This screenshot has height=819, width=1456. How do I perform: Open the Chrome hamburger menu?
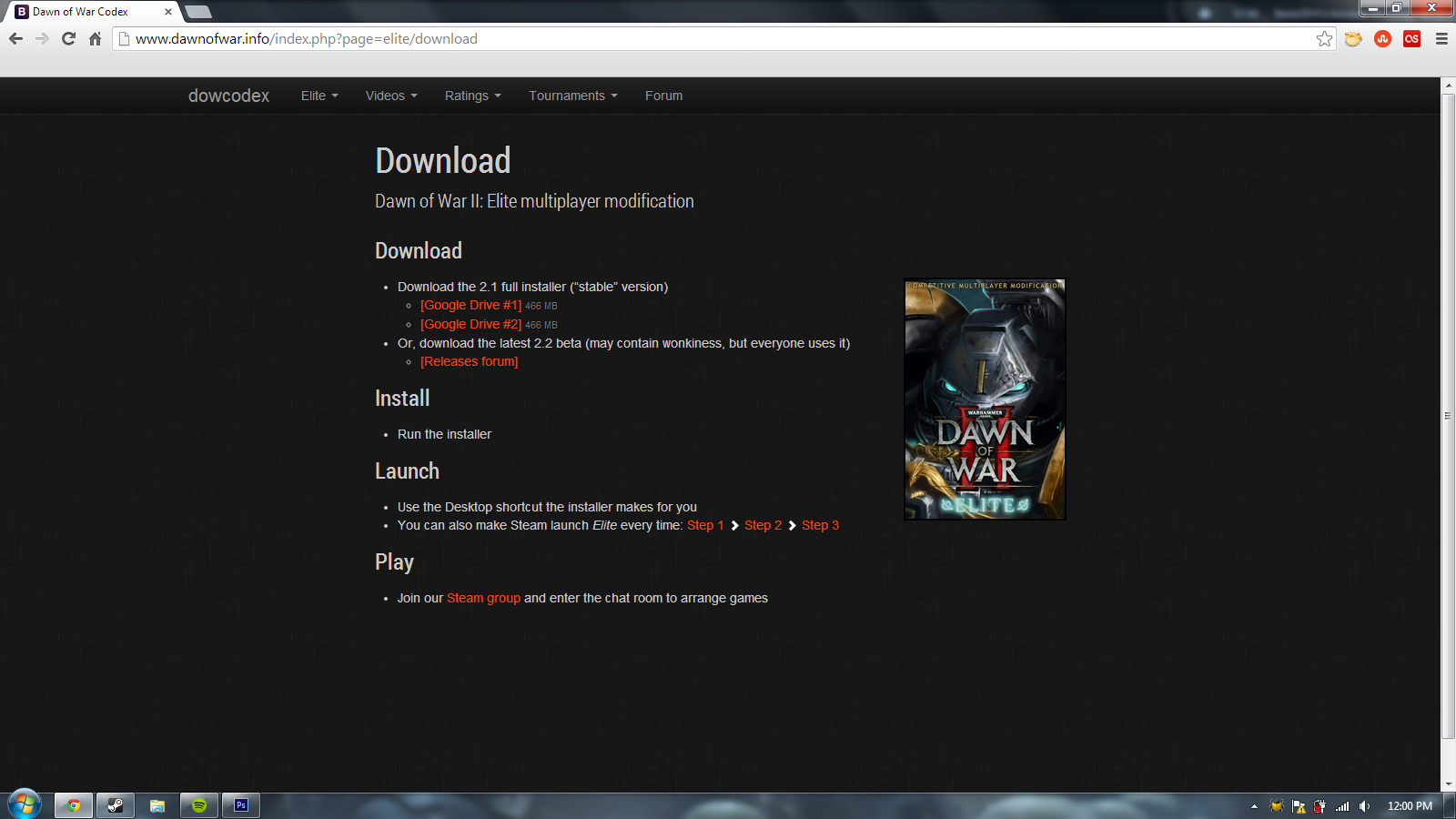point(1441,39)
